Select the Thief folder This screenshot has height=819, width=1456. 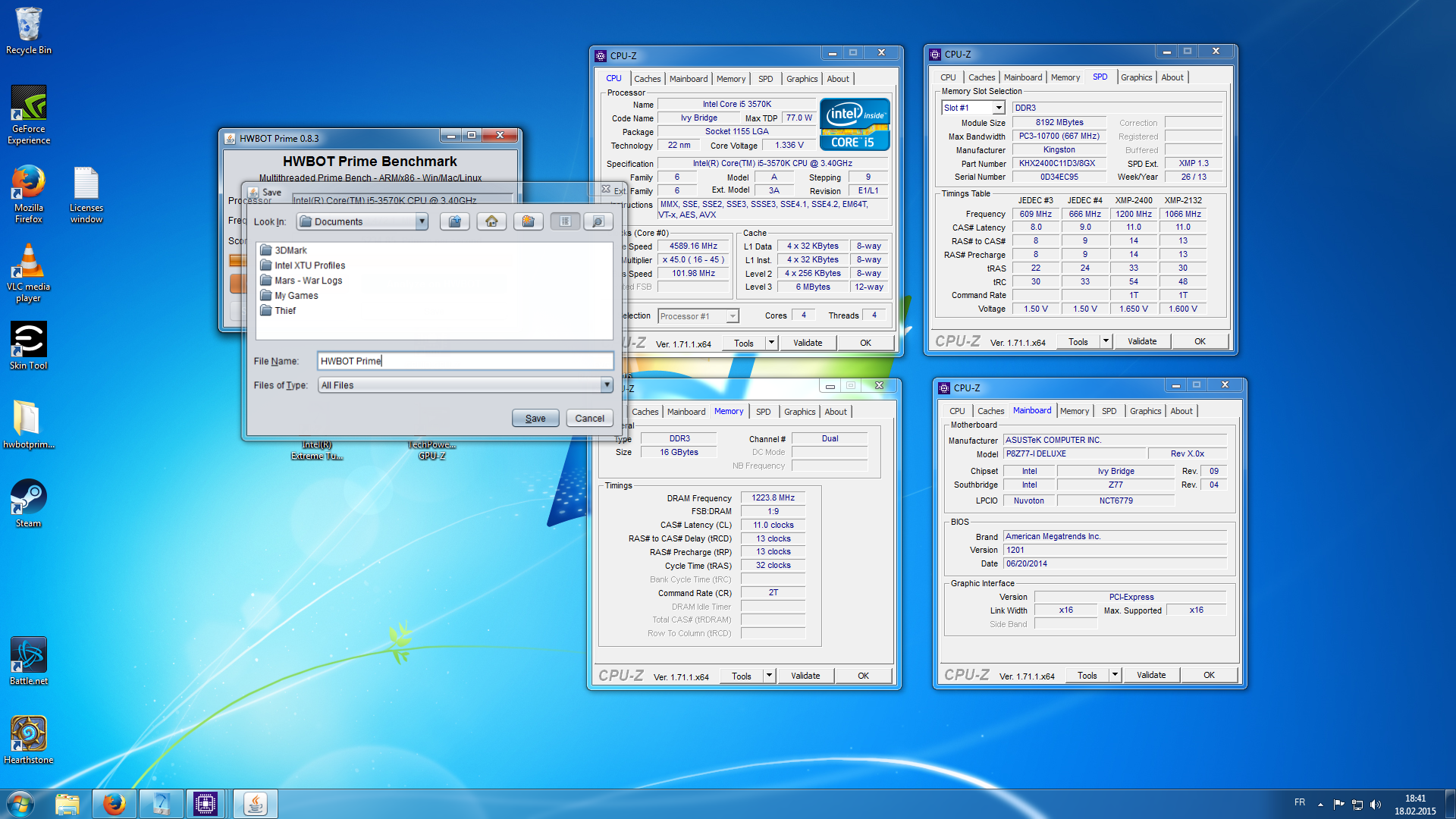point(278,311)
